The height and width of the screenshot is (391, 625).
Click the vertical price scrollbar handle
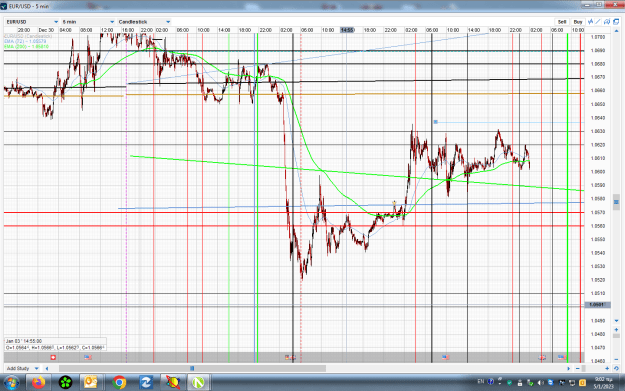[x=616, y=202]
